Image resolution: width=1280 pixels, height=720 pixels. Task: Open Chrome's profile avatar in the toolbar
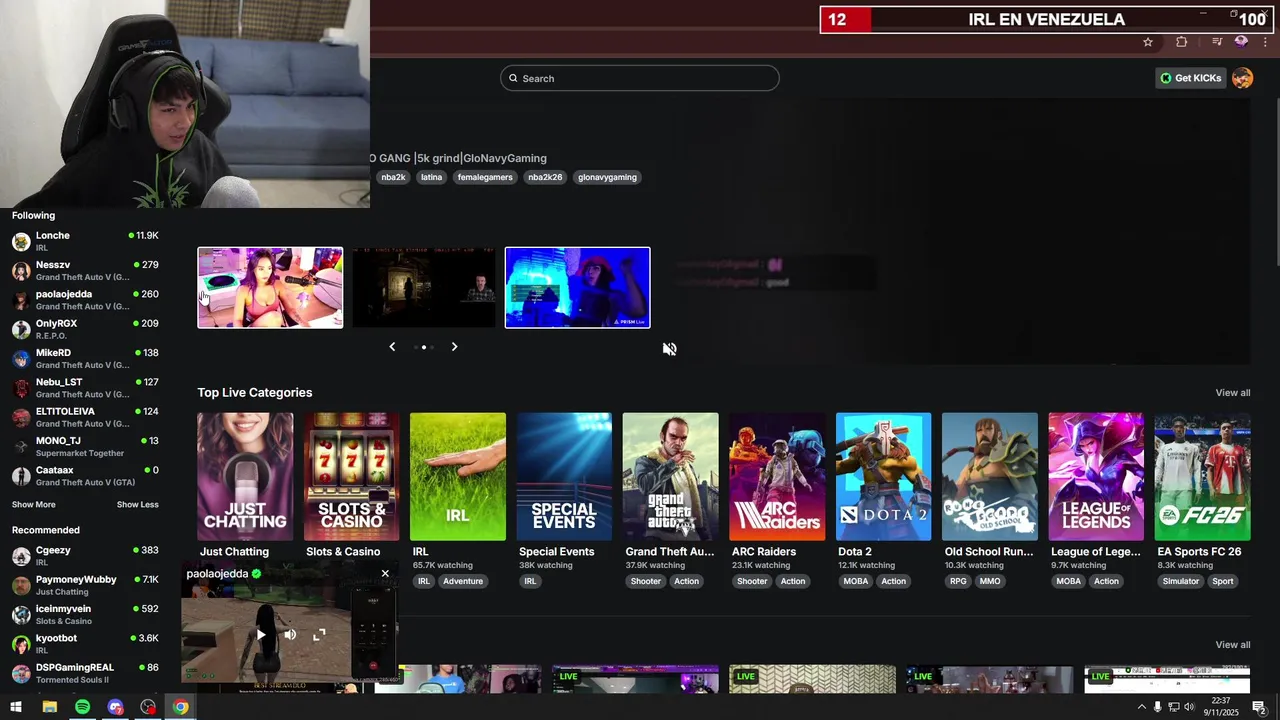pyautogui.click(x=1241, y=42)
